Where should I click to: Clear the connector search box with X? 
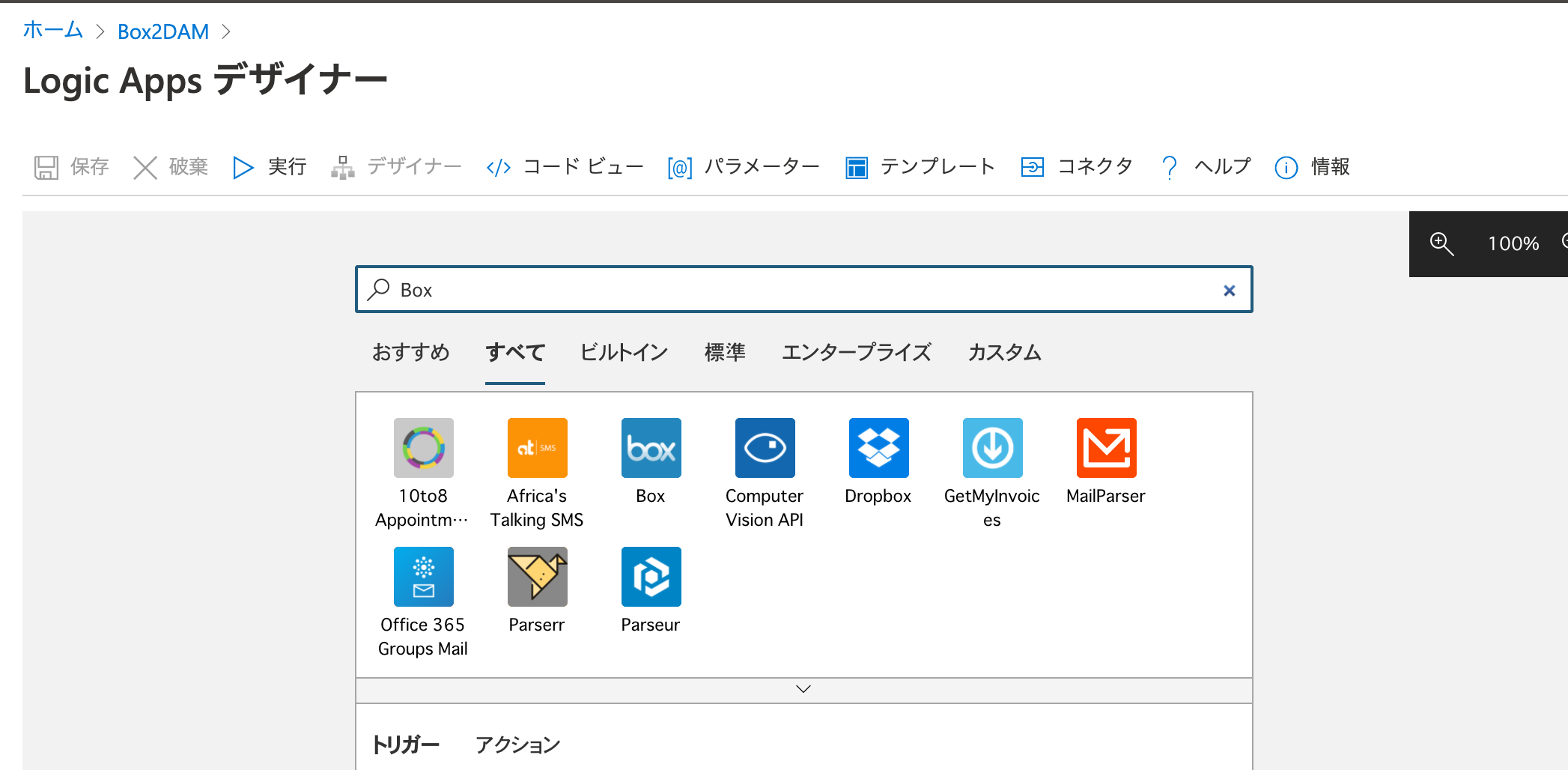tap(1229, 291)
